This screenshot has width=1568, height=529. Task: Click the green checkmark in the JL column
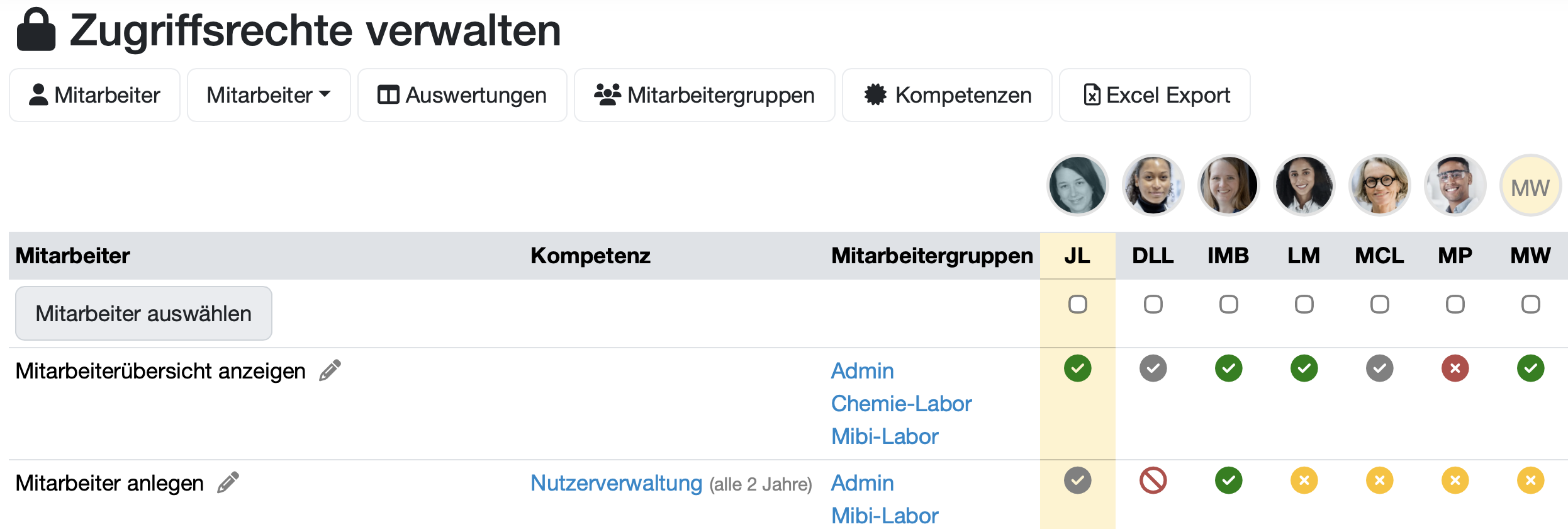[x=1077, y=368]
